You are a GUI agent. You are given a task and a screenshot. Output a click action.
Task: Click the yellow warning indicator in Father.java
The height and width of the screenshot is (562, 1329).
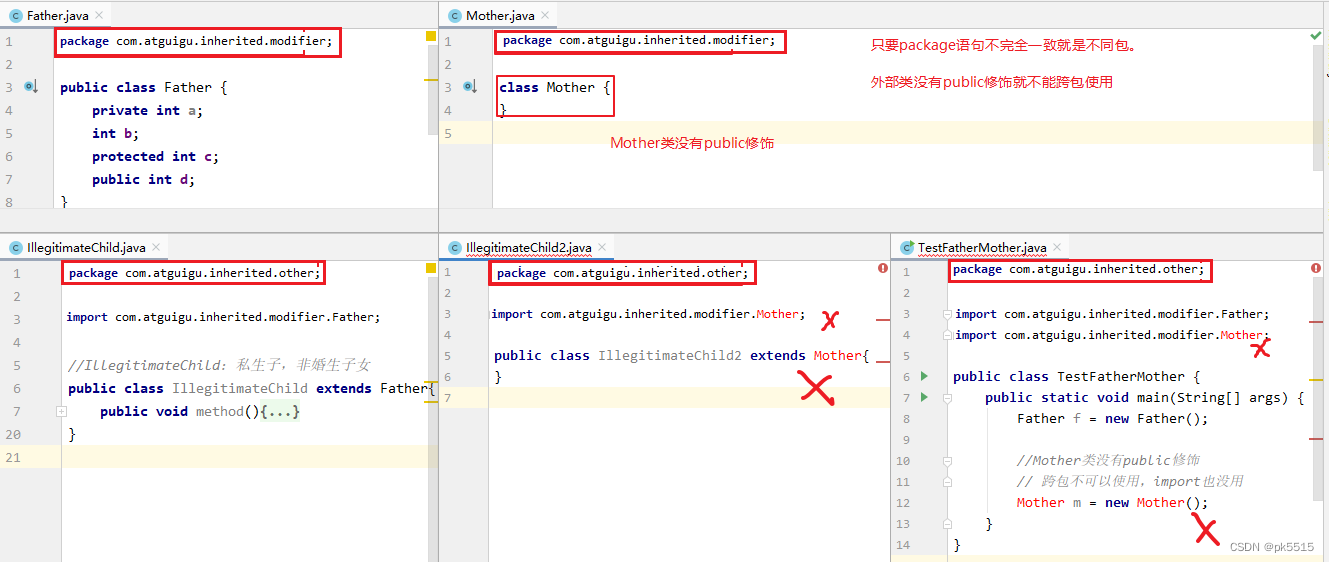click(431, 36)
